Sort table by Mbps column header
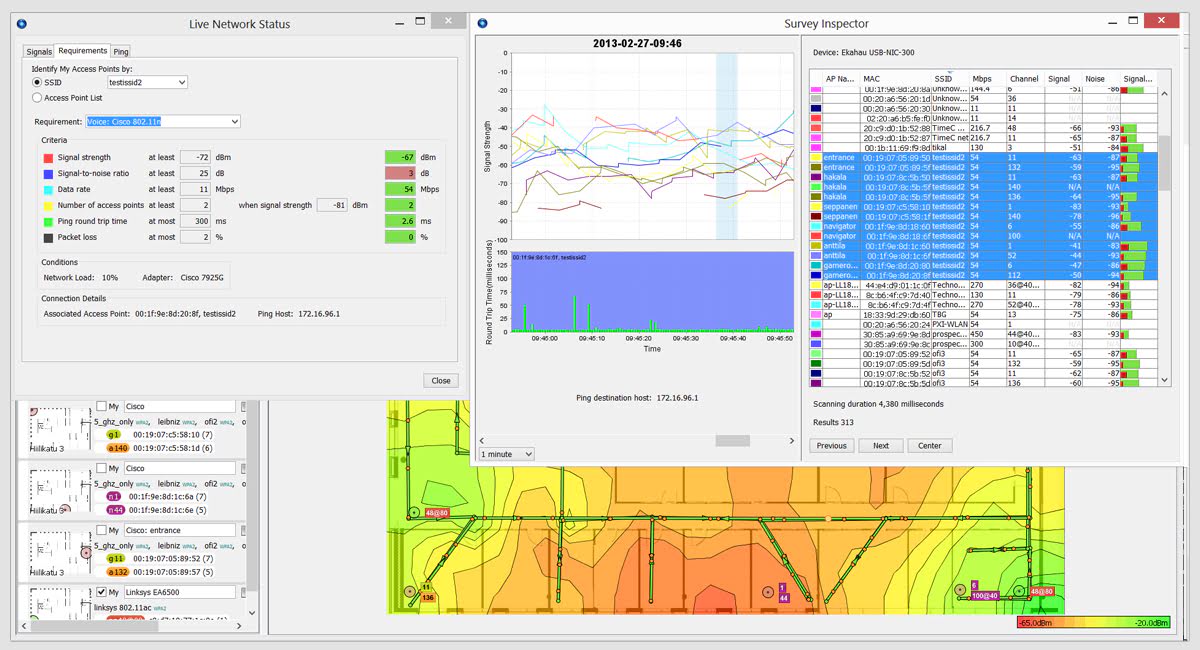 click(x=987, y=78)
